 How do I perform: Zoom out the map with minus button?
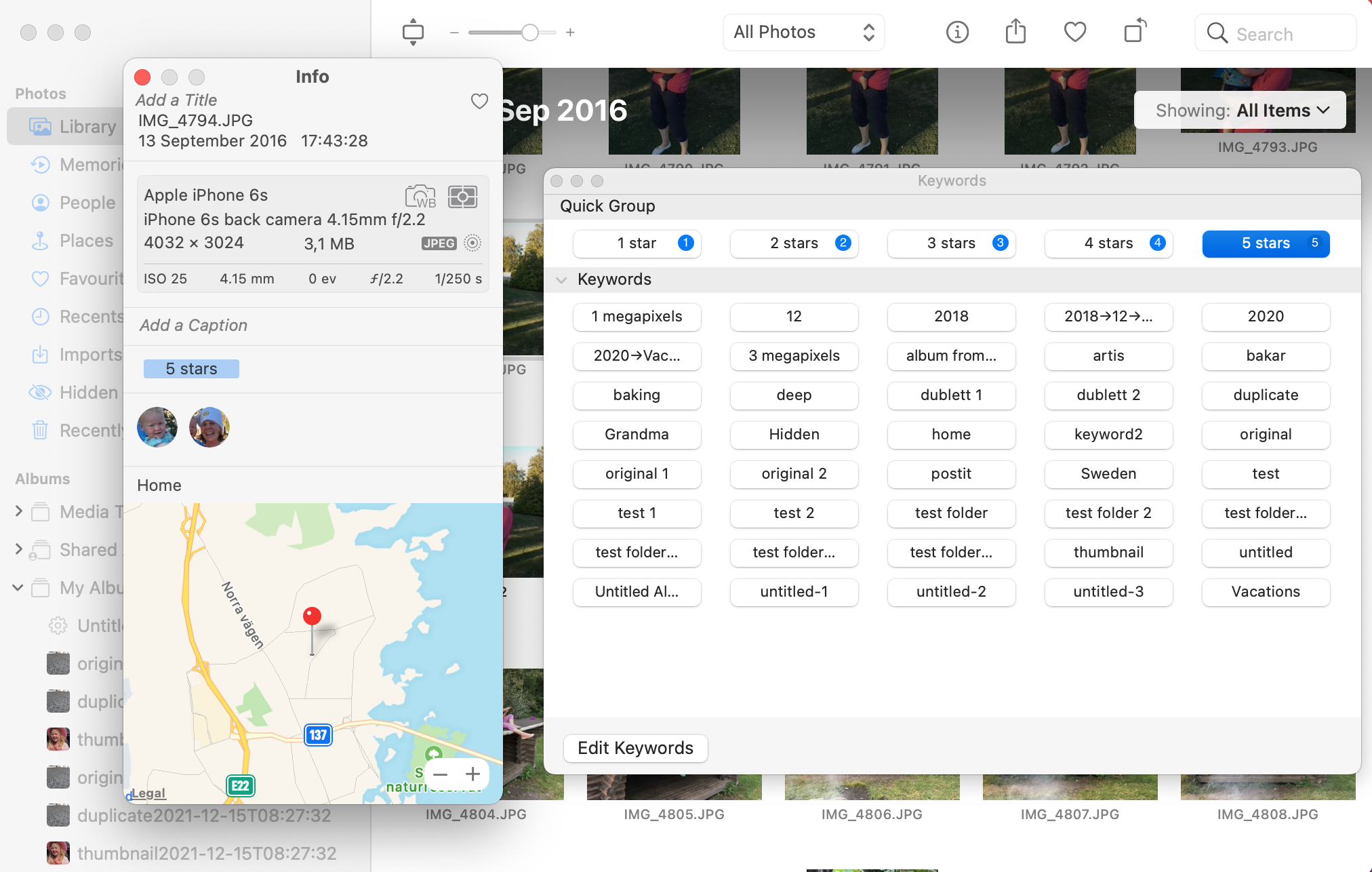pos(440,774)
